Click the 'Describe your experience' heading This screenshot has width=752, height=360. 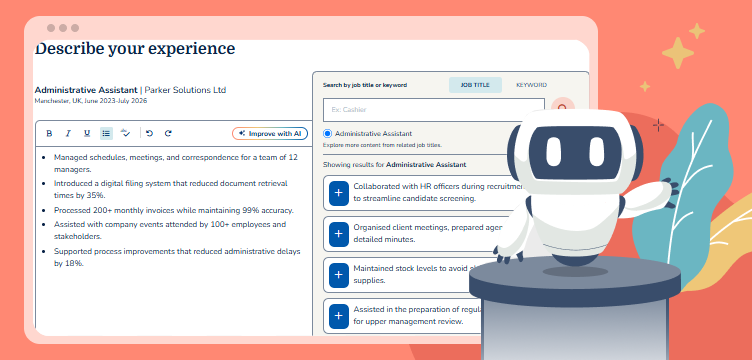(x=135, y=48)
